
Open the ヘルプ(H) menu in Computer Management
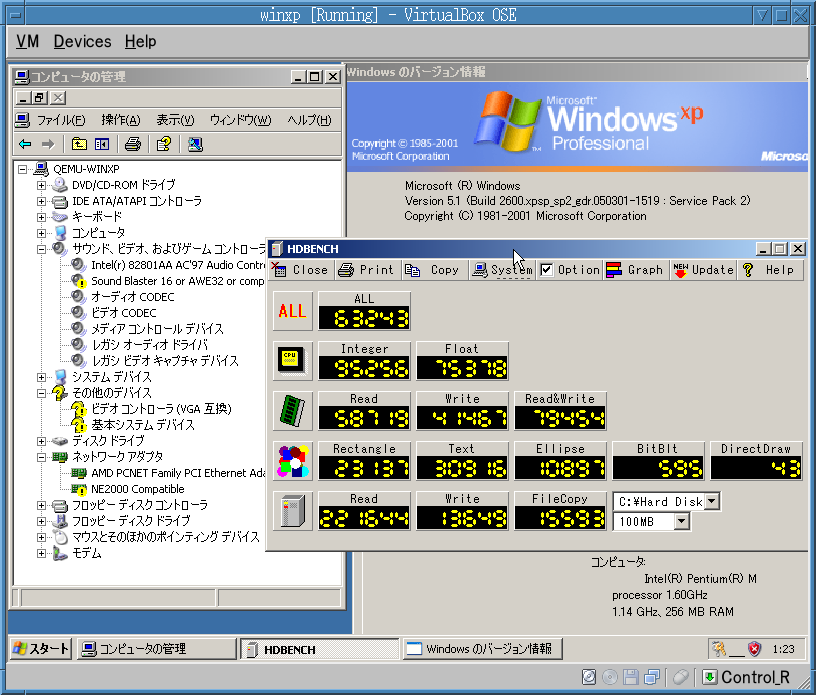pyautogui.click(x=309, y=120)
